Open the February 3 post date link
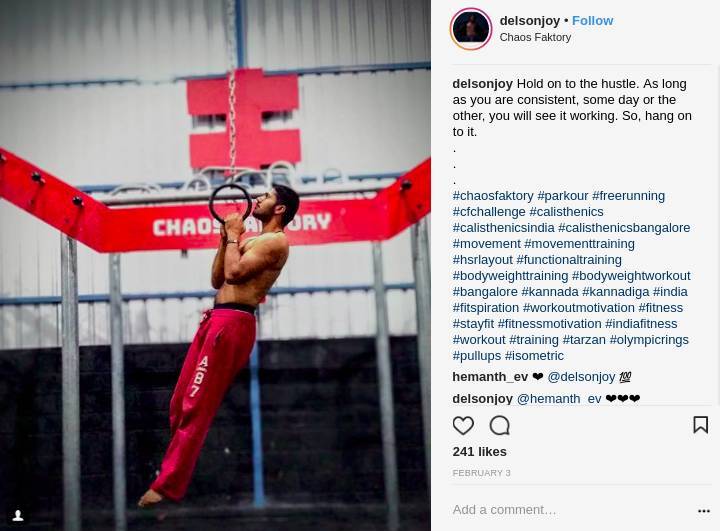This screenshot has width=720, height=531. [x=481, y=473]
